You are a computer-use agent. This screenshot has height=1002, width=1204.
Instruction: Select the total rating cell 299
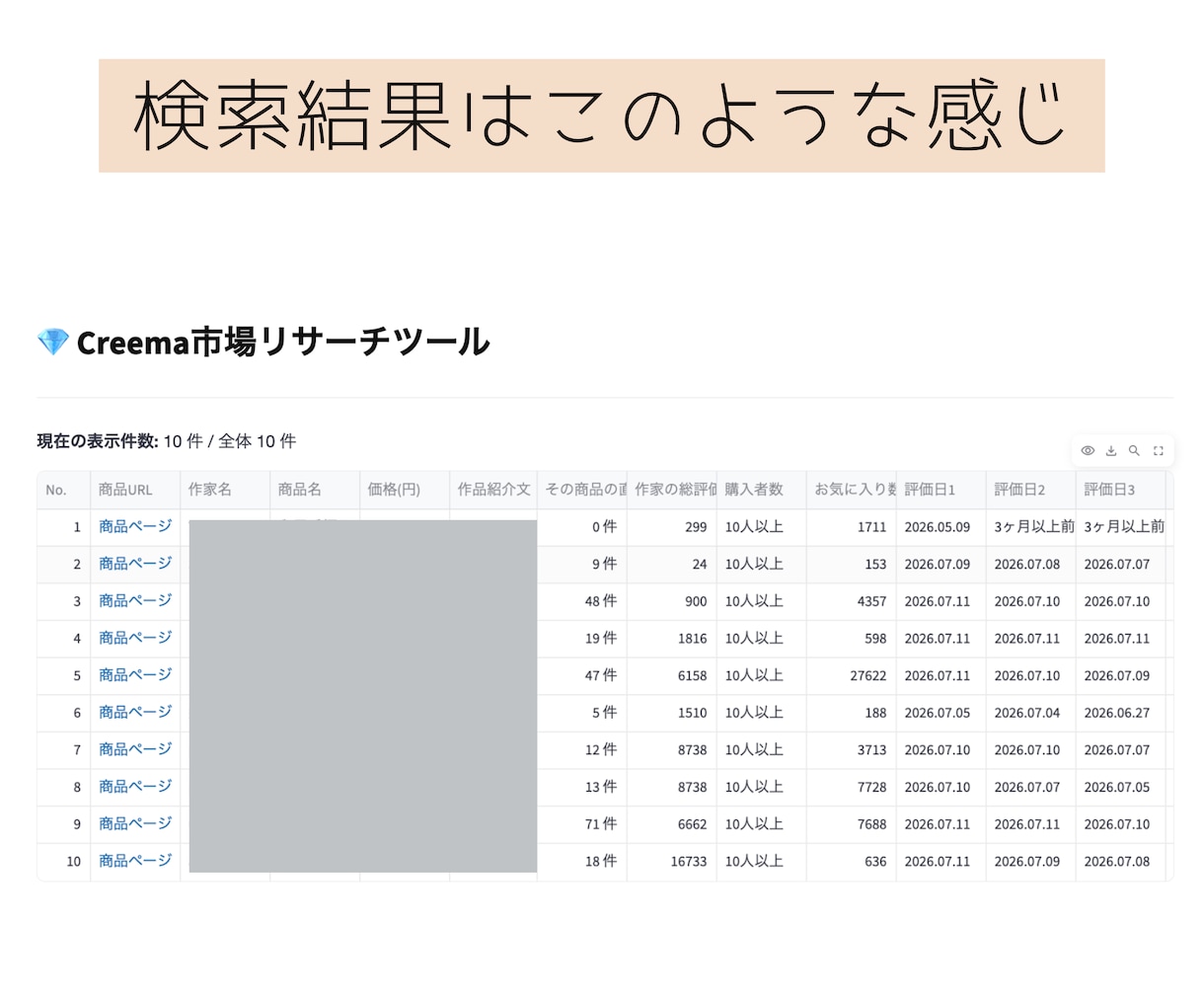672,527
